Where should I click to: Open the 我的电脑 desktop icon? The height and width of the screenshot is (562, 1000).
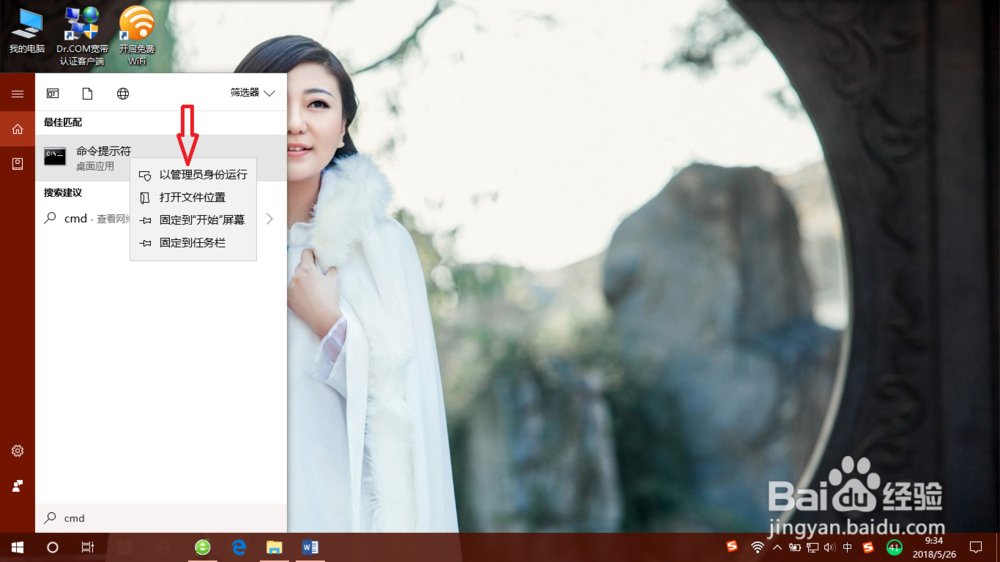pyautogui.click(x=27, y=30)
